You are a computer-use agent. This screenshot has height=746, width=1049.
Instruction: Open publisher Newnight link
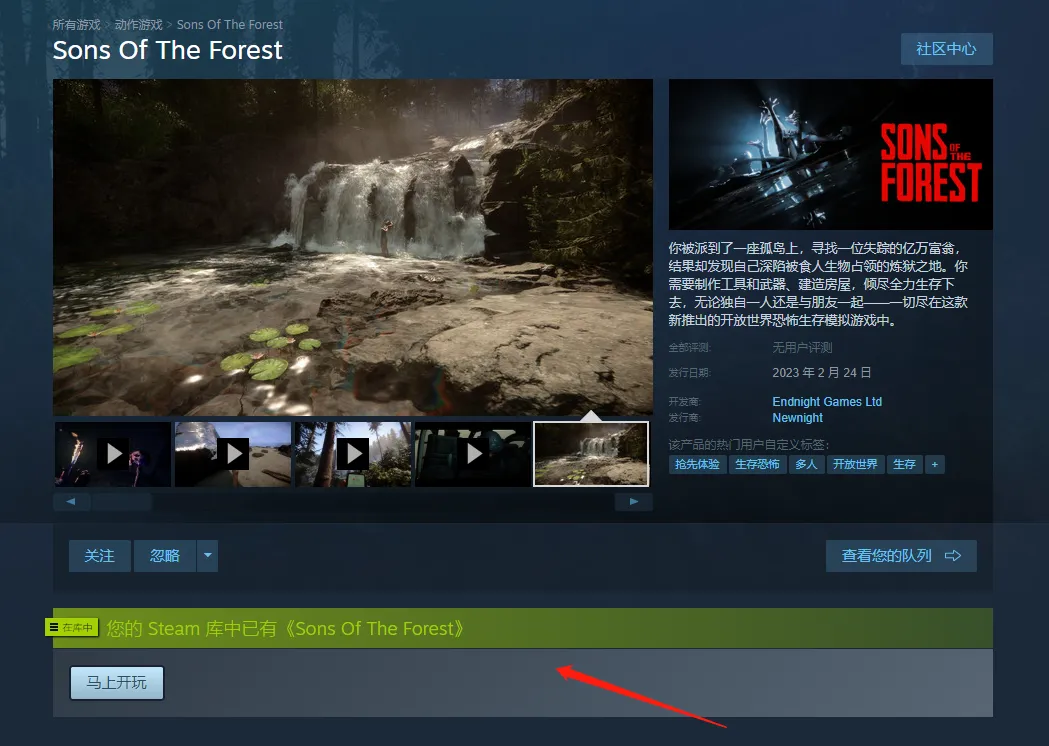797,417
